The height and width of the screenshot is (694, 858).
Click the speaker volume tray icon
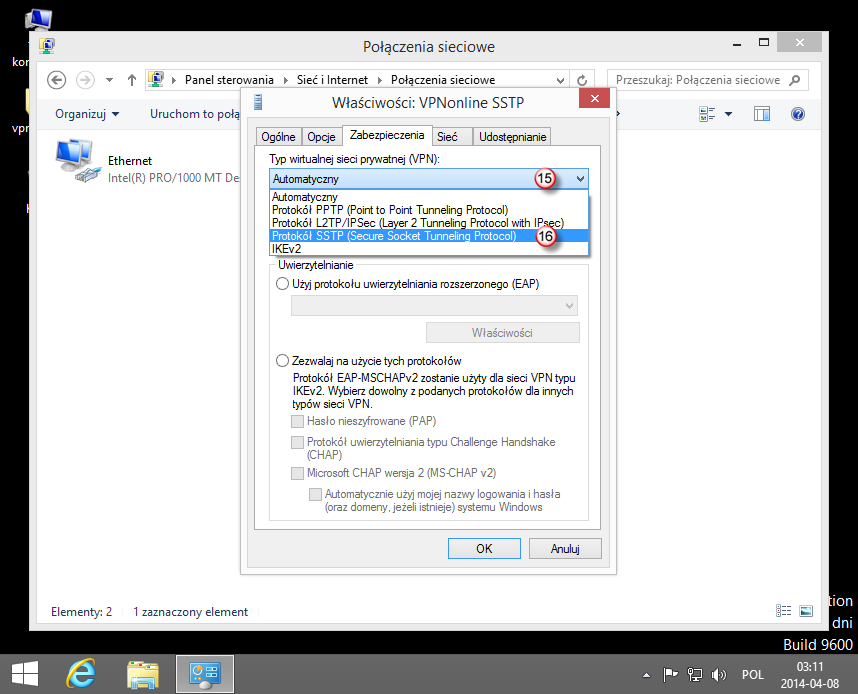point(718,675)
